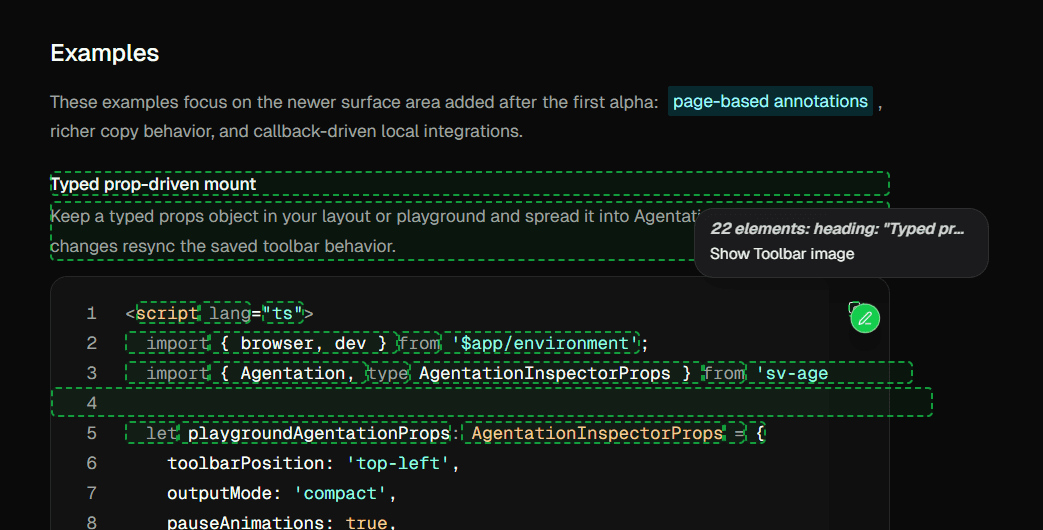Image resolution: width=1043 pixels, height=530 pixels.
Task: Select the 'Typed prop-driven mount' heading
Action: pos(153,184)
